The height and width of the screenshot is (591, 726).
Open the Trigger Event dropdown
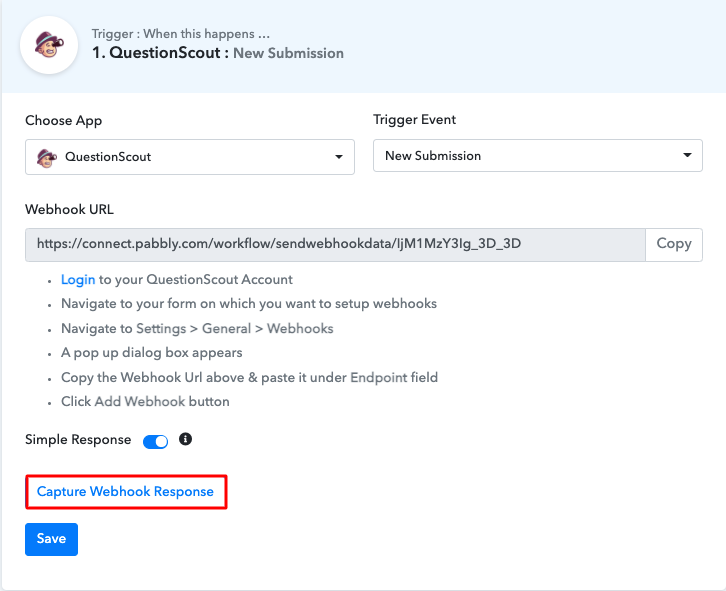(538, 156)
